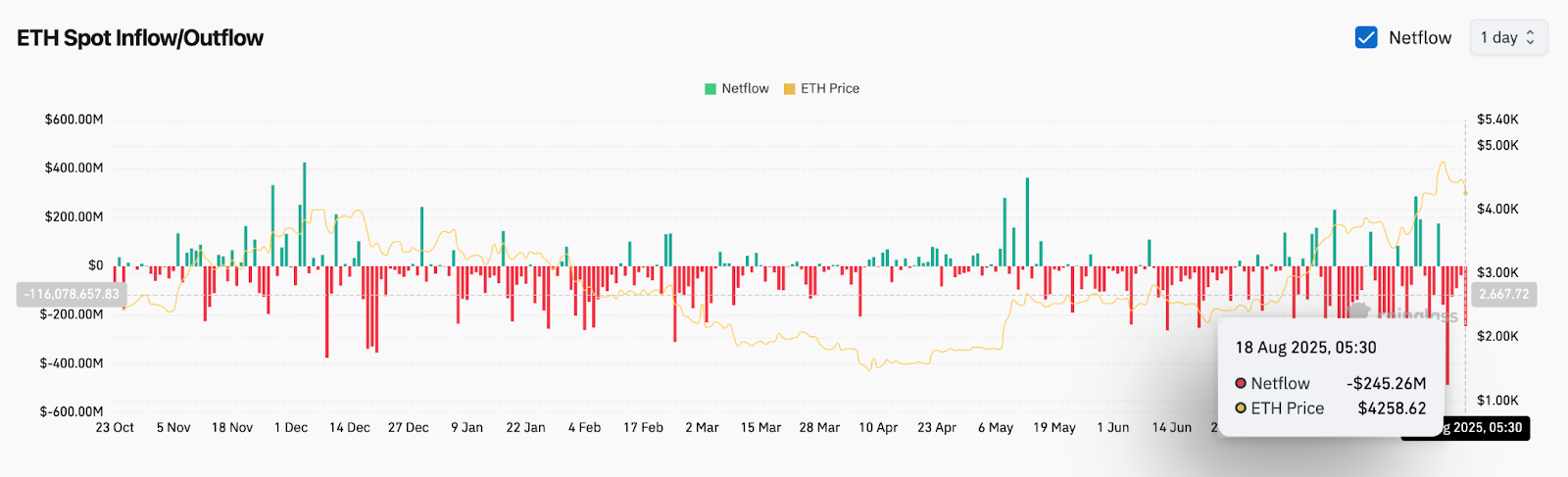
Task: Toggle the Netflow series via its legend label
Action: point(745,88)
